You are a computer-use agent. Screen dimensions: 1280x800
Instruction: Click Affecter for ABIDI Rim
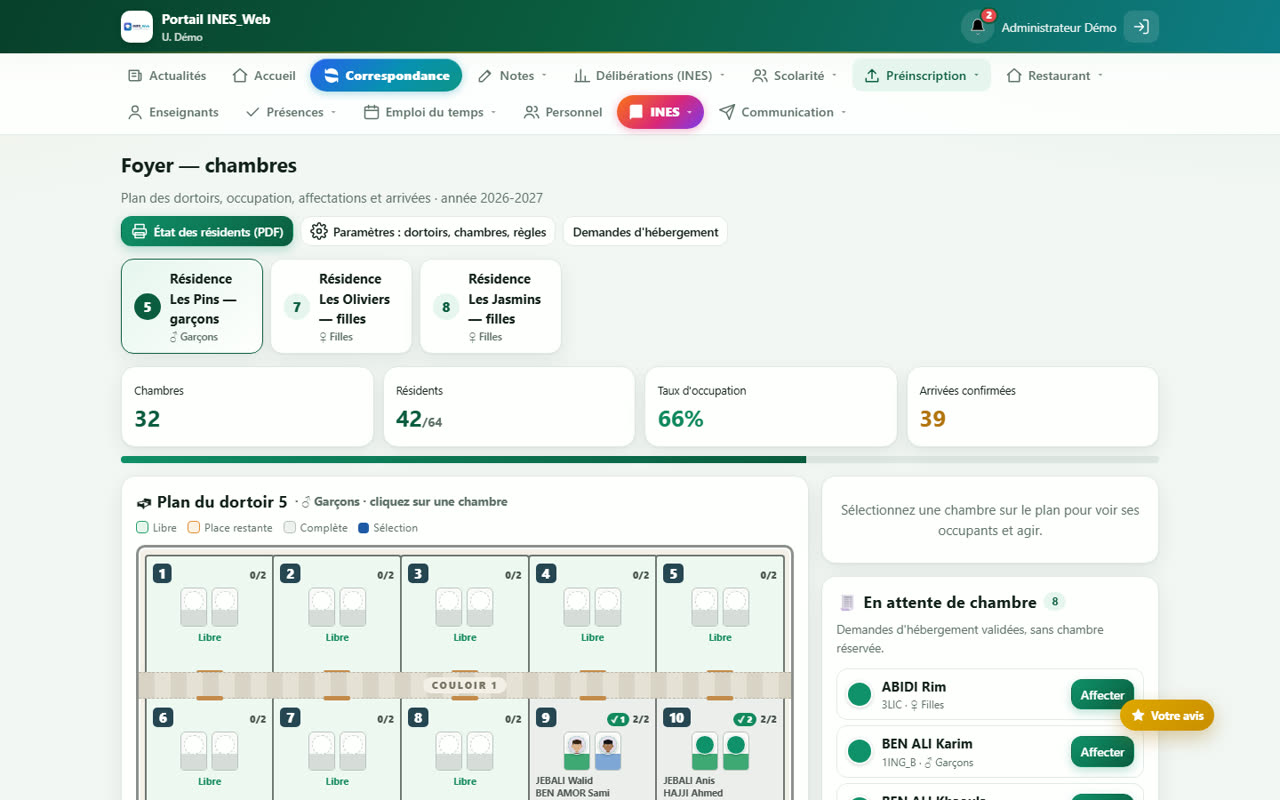click(1102, 695)
